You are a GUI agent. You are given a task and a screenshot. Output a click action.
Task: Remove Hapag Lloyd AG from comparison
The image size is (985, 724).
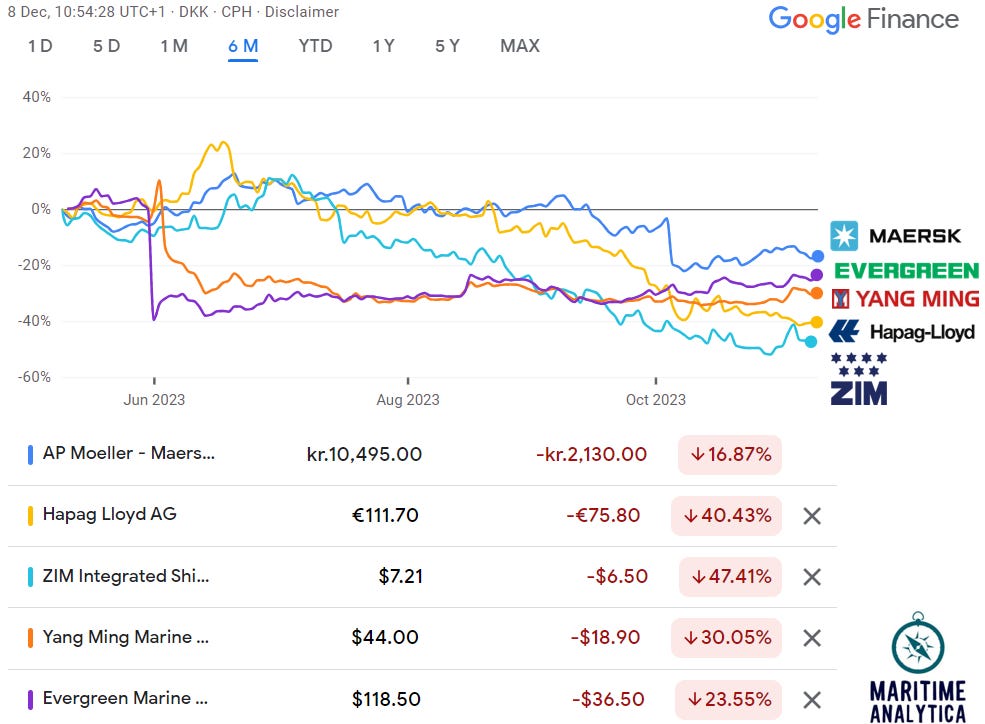(812, 516)
